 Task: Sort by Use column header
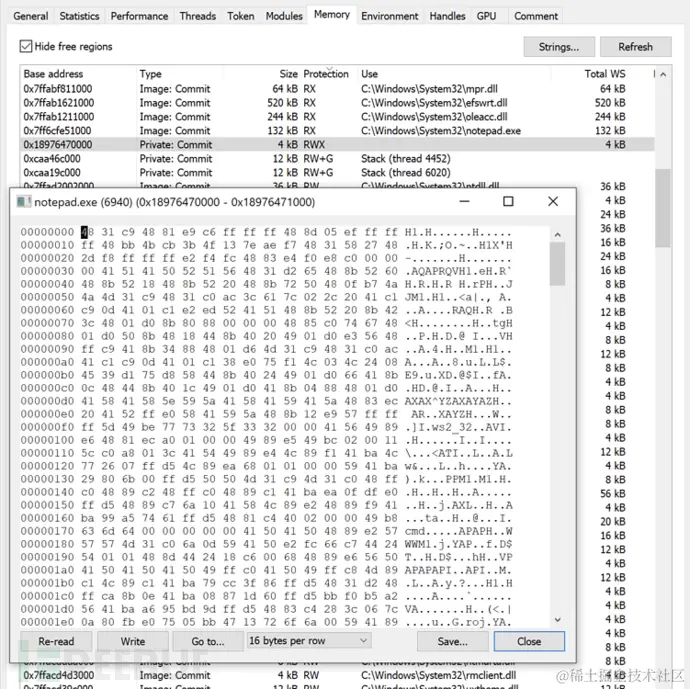[x=454, y=73]
